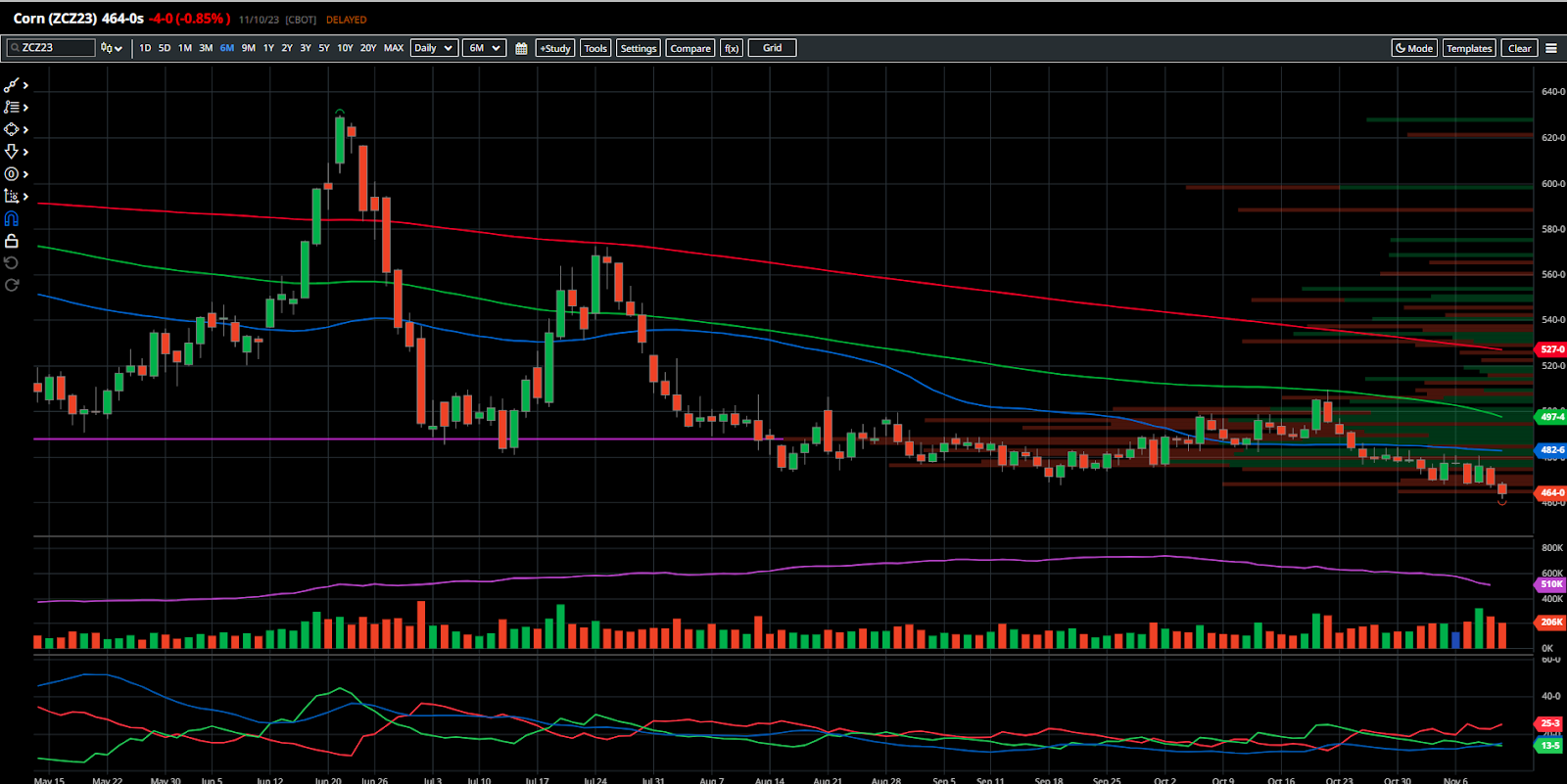This screenshot has width=1567, height=784.
Task: Toggle the drawing lock padlock
Action: 12,241
